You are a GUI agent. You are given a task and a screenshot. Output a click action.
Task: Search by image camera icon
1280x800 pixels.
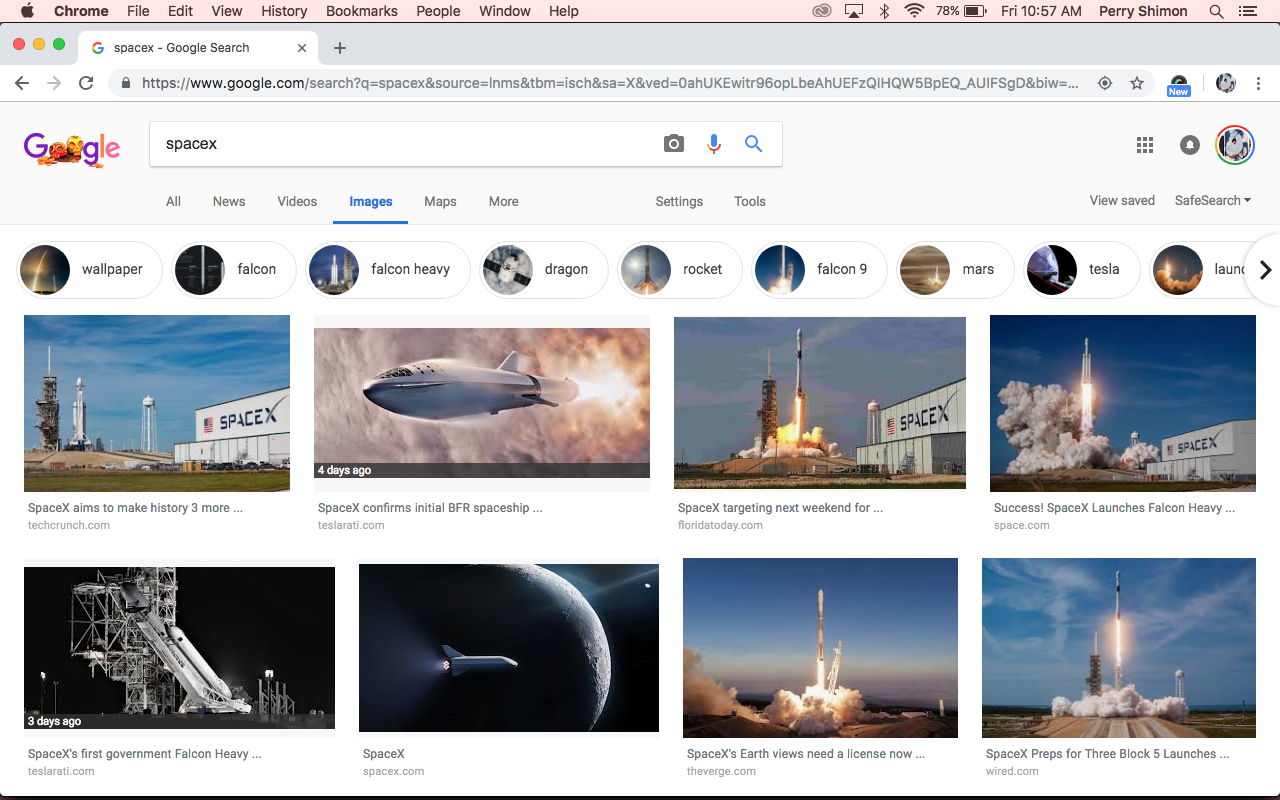coord(674,144)
